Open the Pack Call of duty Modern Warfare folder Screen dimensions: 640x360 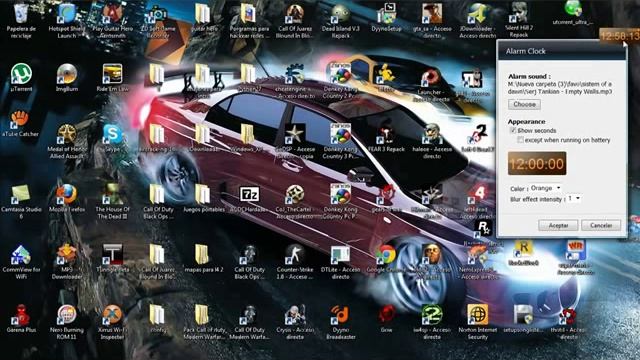(x=203, y=315)
